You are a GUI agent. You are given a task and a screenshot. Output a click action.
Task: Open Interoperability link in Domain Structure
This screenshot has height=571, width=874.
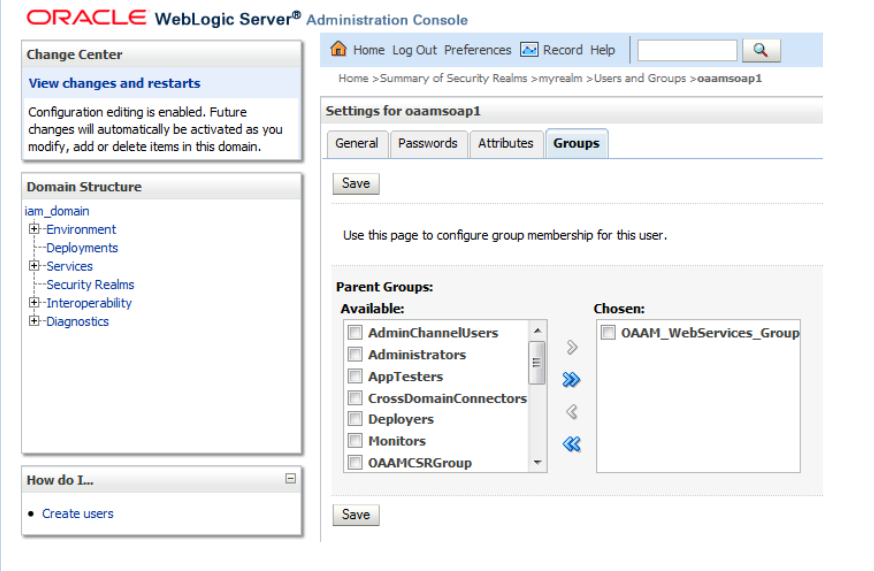click(89, 303)
